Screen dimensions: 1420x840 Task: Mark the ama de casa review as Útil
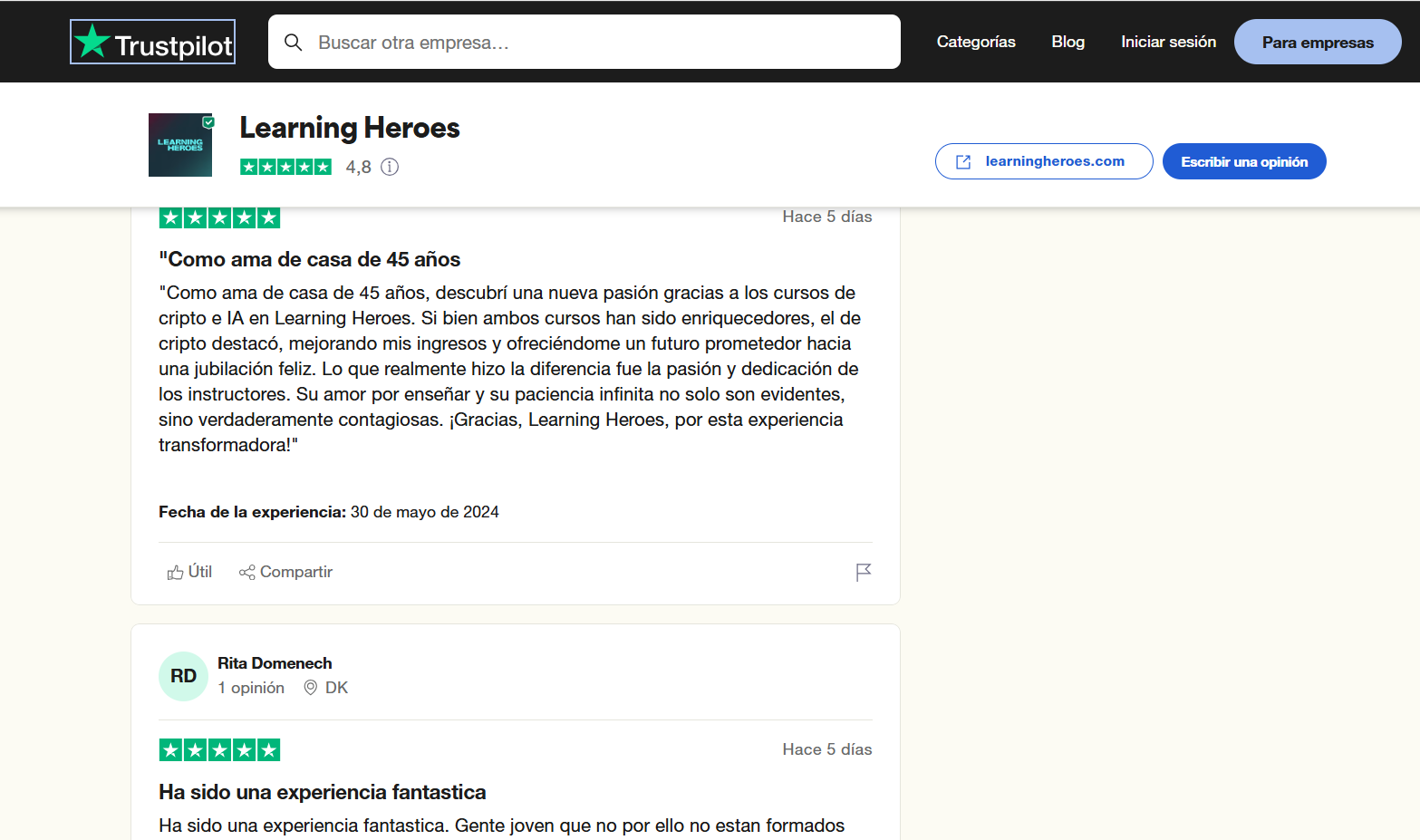tap(189, 572)
